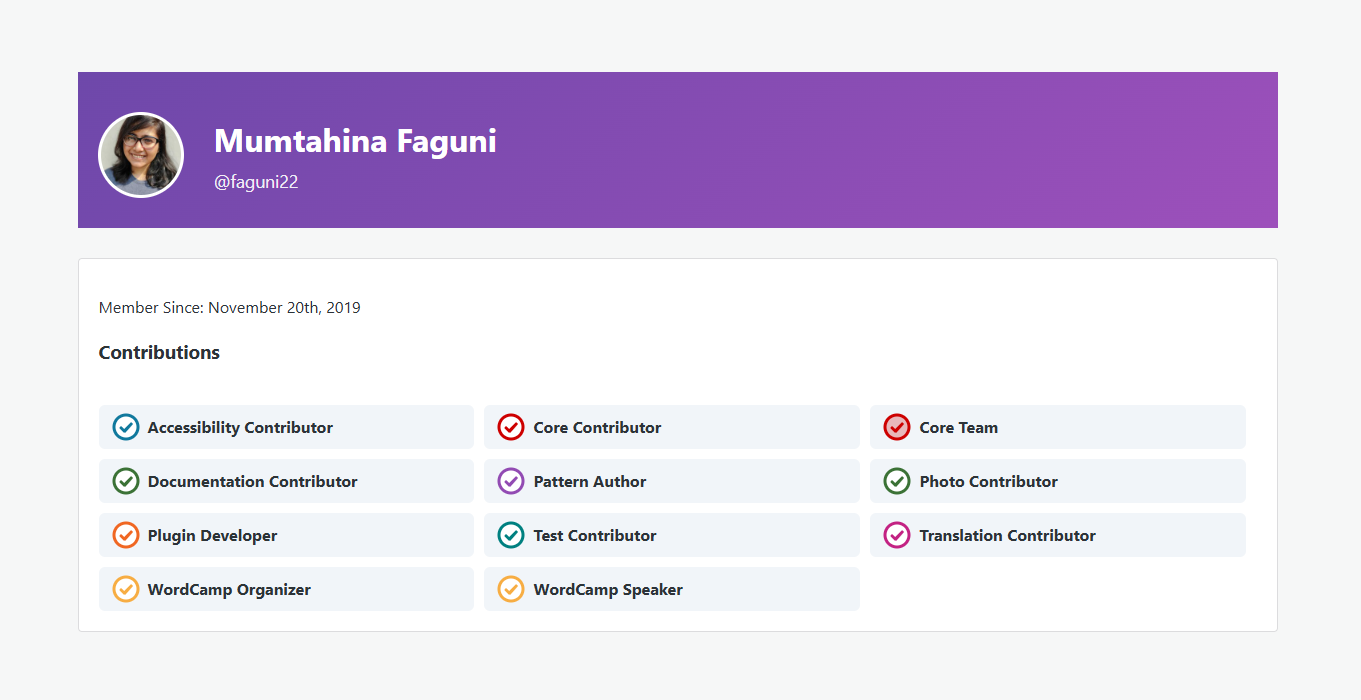Click the teal Test Contributor checkmark icon
1361x700 pixels.
pyautogui.click(x=511, y=535)
